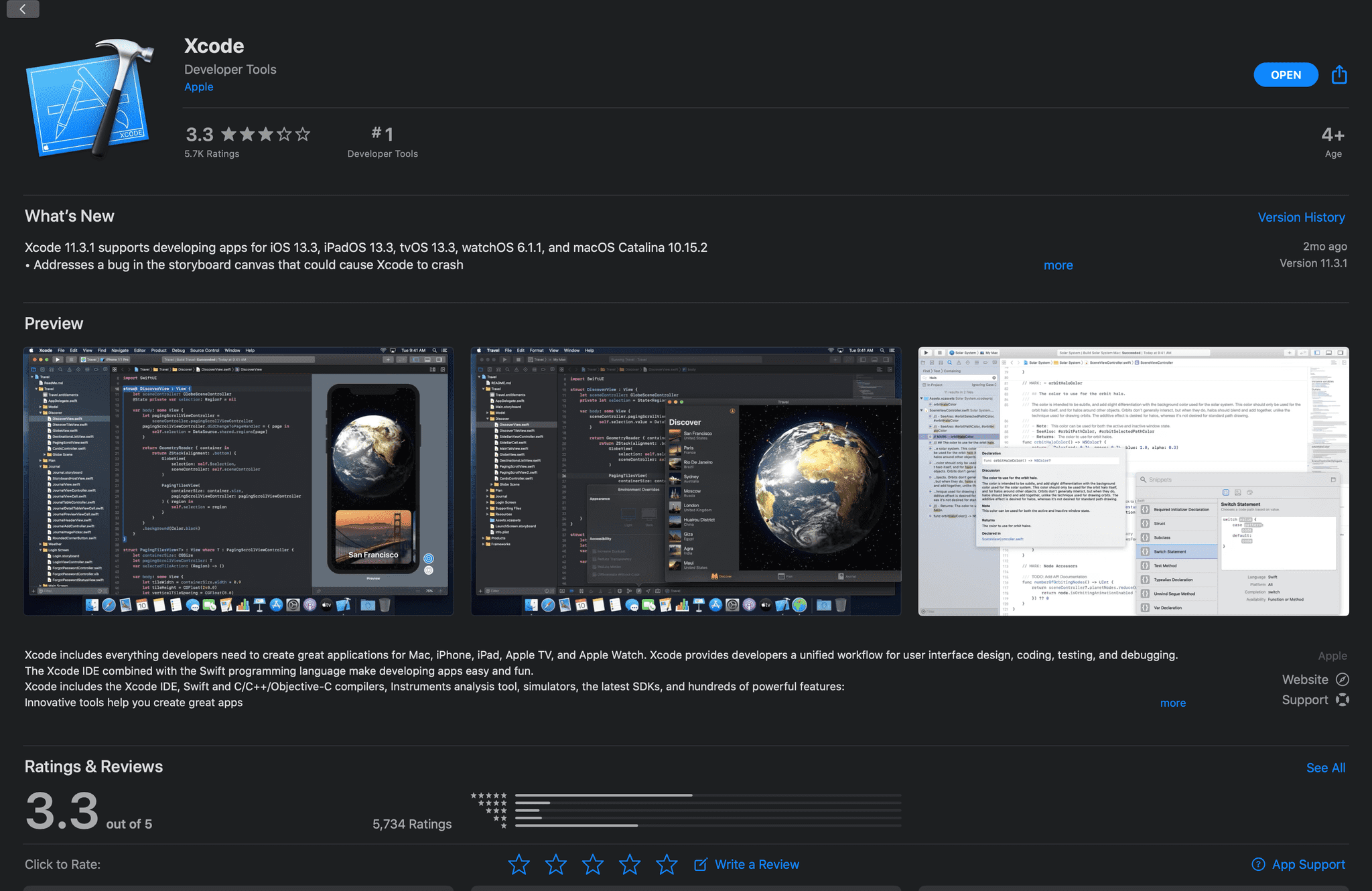Click the more text in What's New
Screen dimensions: 1372x891
click(1058, 264)
